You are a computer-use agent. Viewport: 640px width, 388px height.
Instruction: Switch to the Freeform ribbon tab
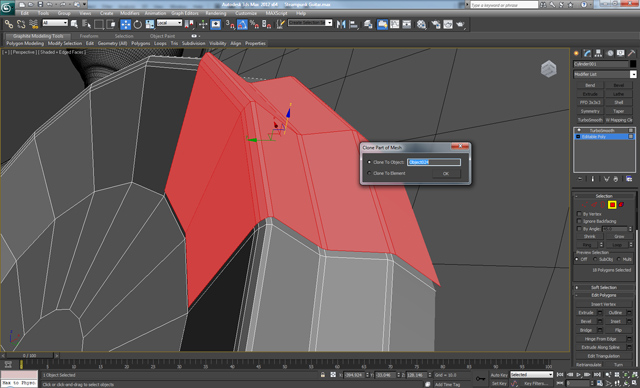pyautogui.click(x=89, y=36)
